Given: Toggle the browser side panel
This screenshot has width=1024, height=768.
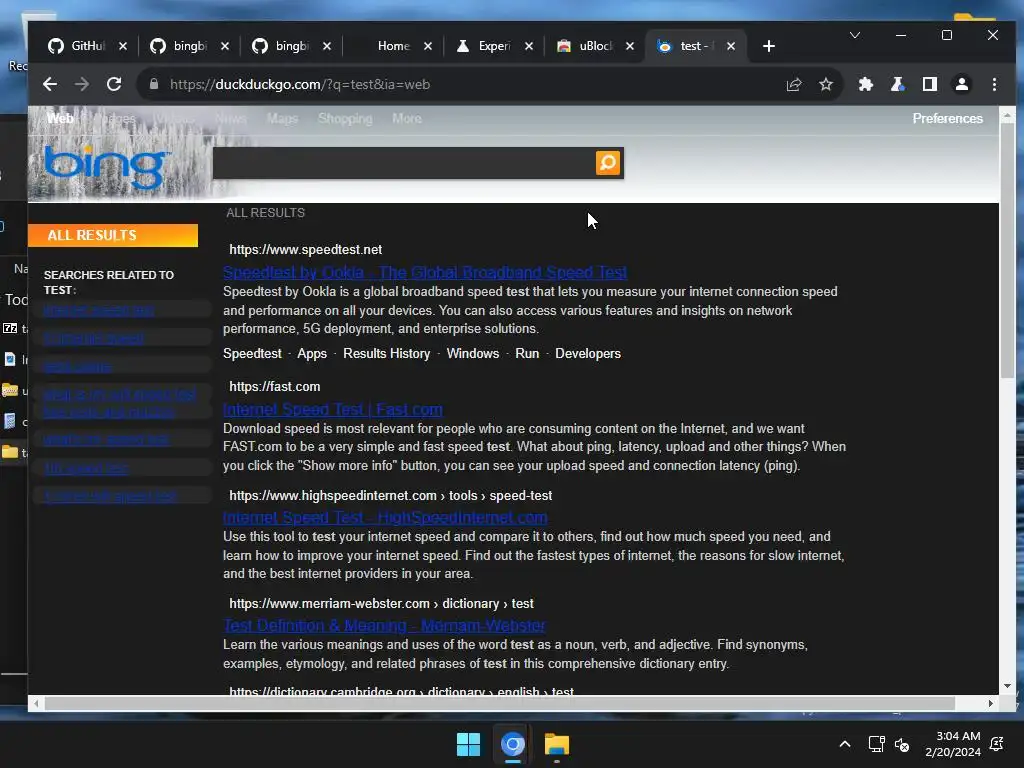Looking at the screenshot, I should point(929,84).
